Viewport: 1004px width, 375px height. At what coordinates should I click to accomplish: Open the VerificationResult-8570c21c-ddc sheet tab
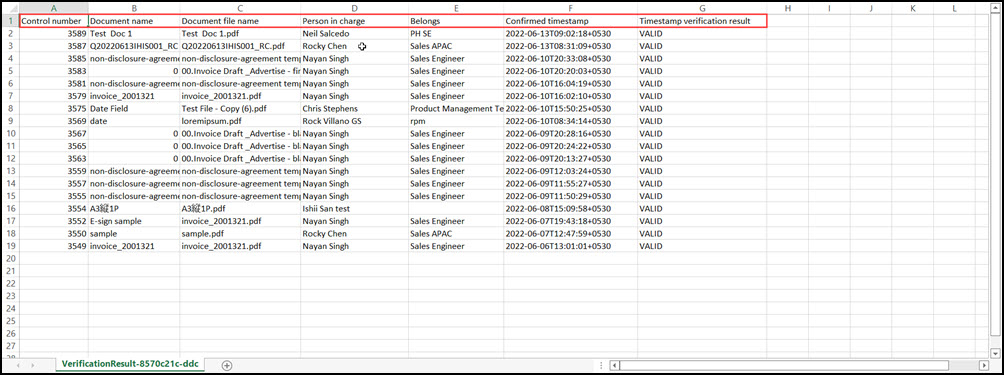pos(129,365)
